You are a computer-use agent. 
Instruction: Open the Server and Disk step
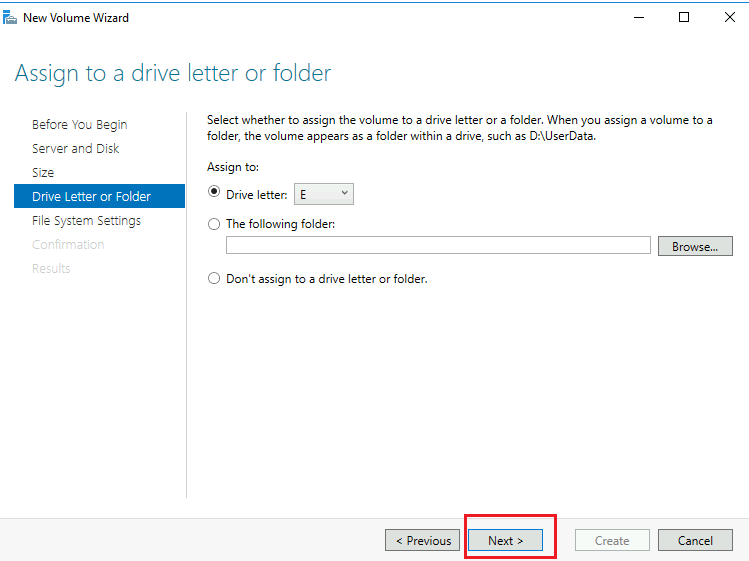75,148
